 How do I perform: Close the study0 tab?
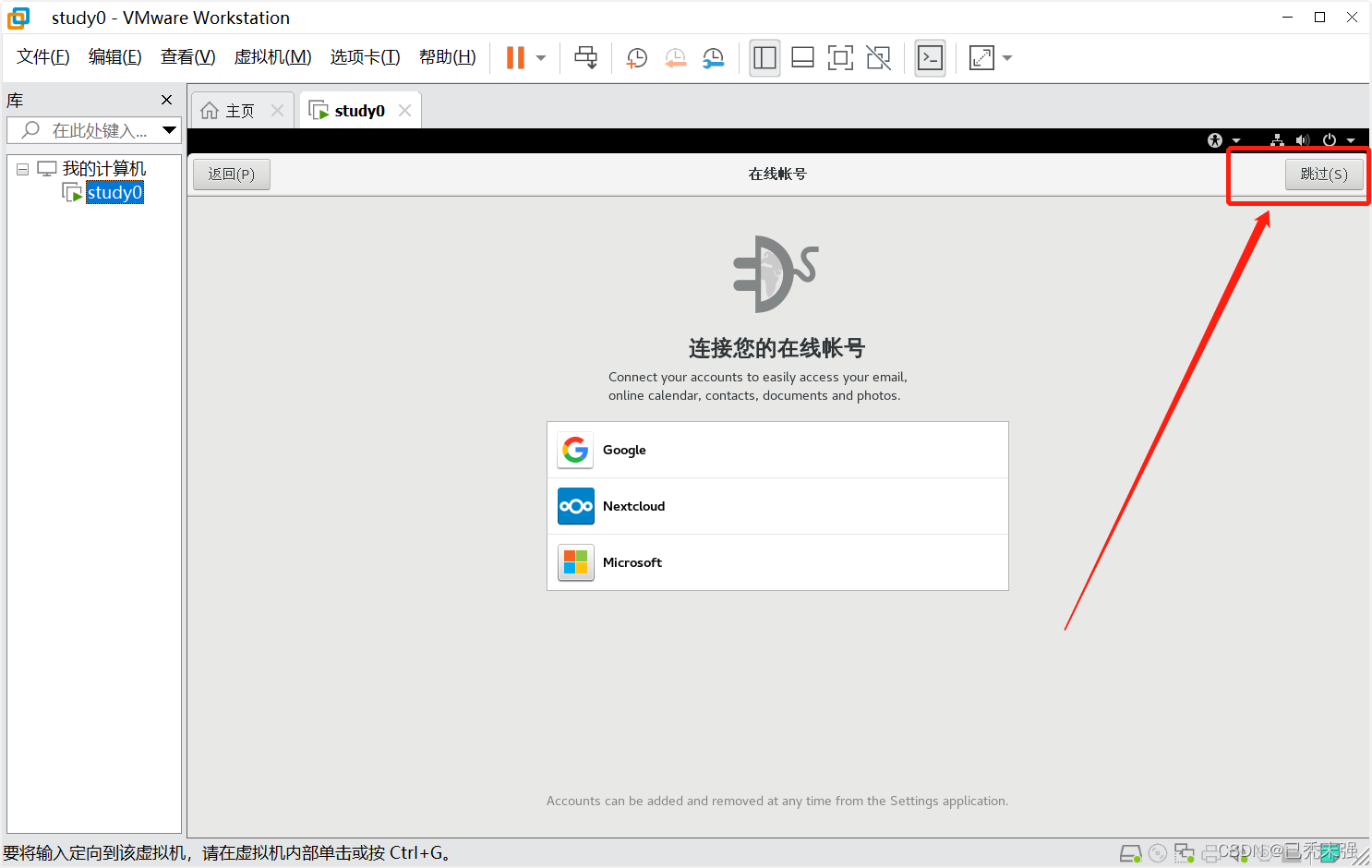point(404,111)
